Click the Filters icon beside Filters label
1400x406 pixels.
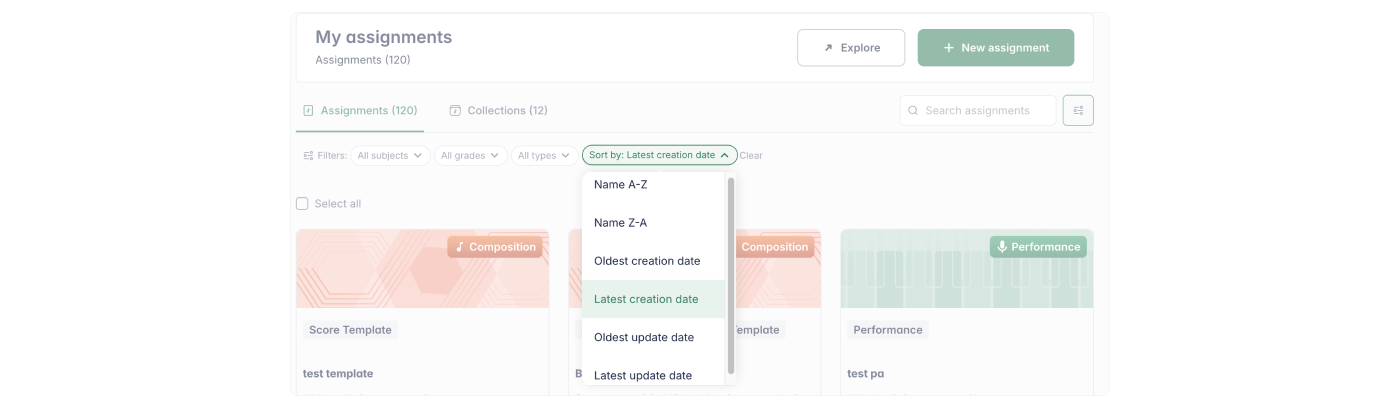click(308, 156)
